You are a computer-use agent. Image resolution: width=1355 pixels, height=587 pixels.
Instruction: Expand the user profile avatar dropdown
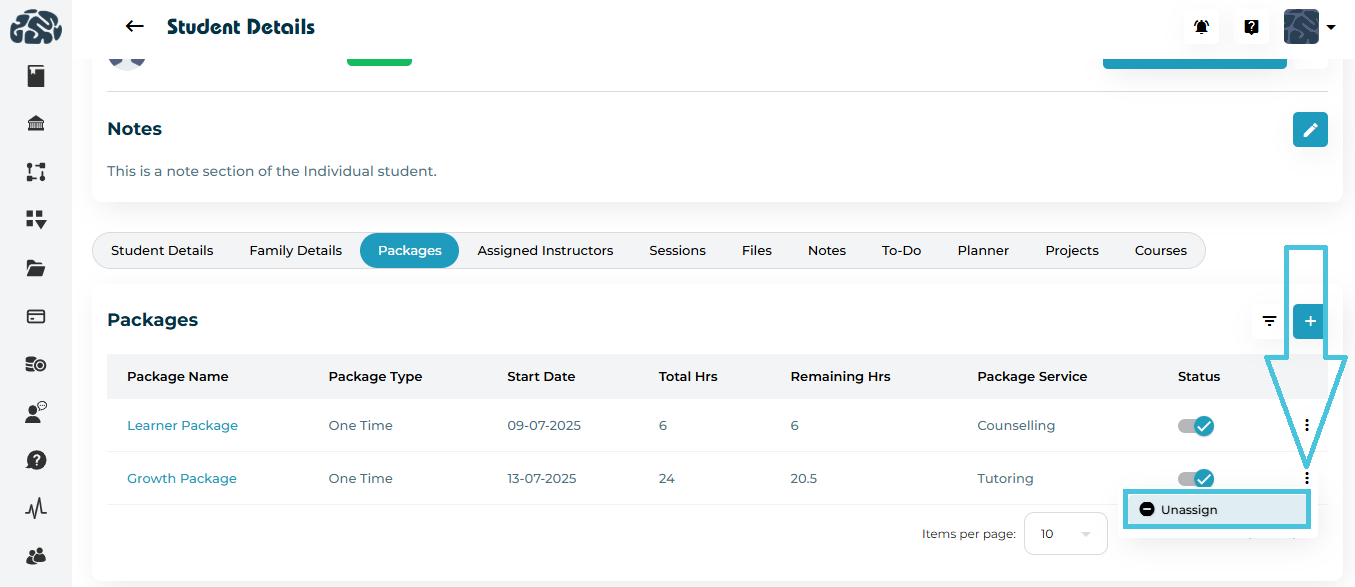click(x=1310, y=27)
